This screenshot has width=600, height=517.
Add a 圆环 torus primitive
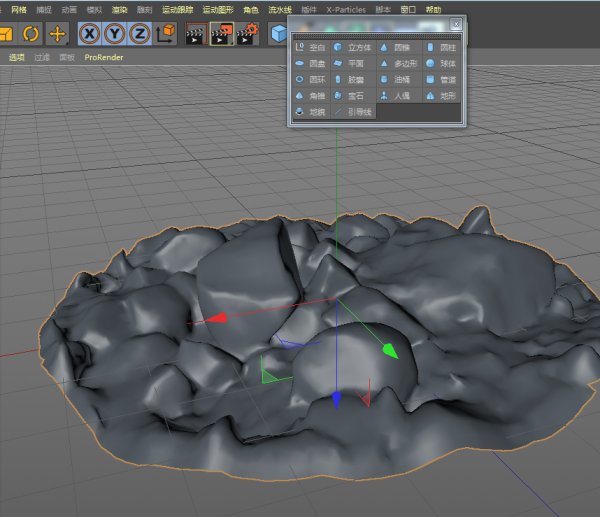[x=311, y=80]
